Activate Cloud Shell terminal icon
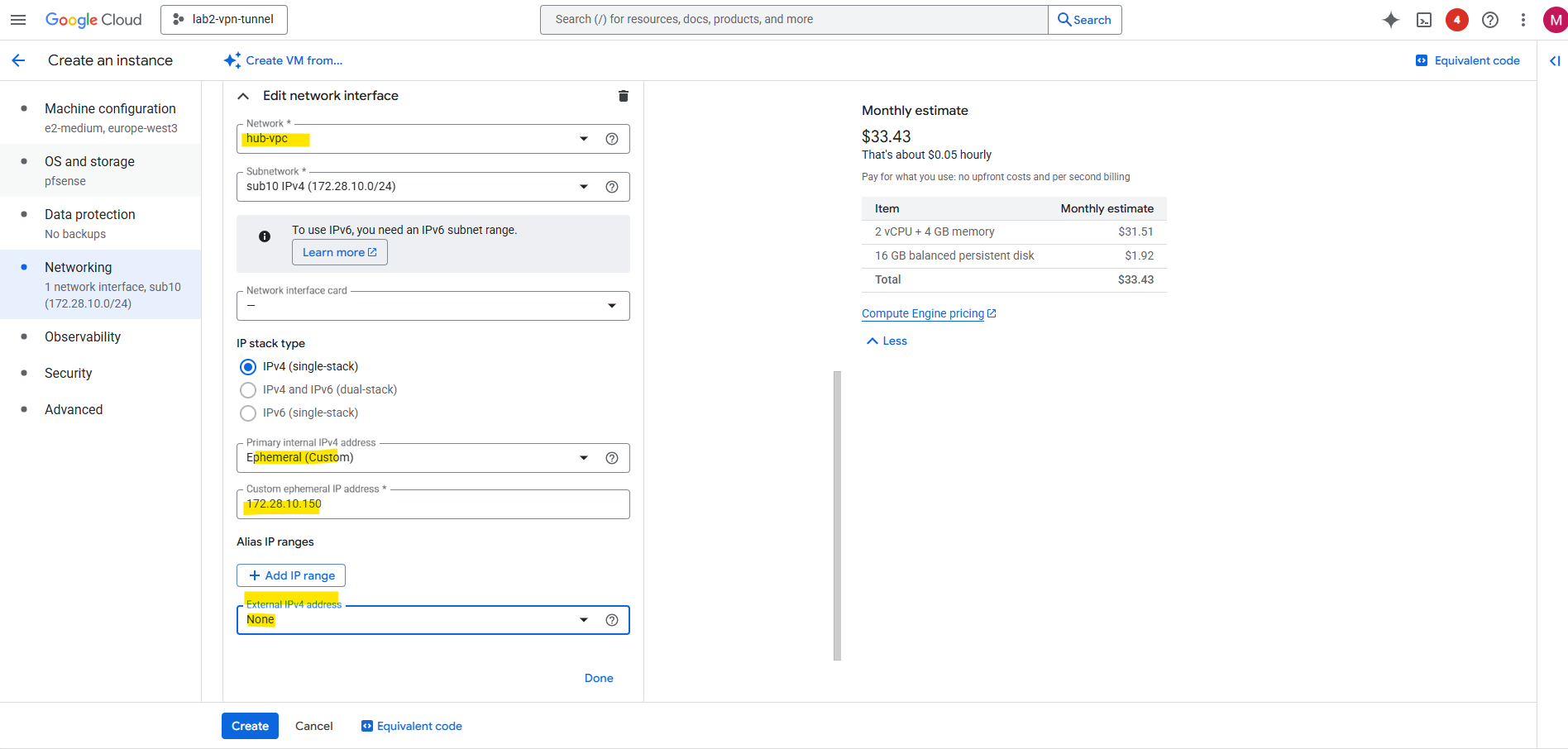The width and height of the screenshot is (1568, 749). click(1424, 20)
